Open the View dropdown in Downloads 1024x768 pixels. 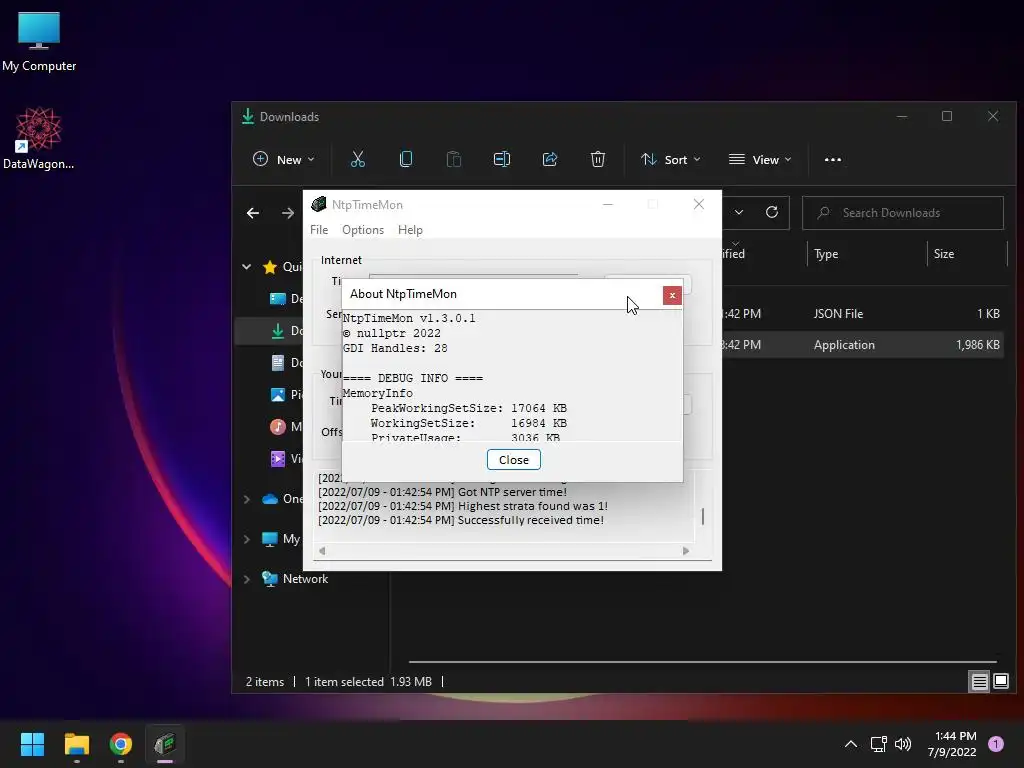[760, 159]
